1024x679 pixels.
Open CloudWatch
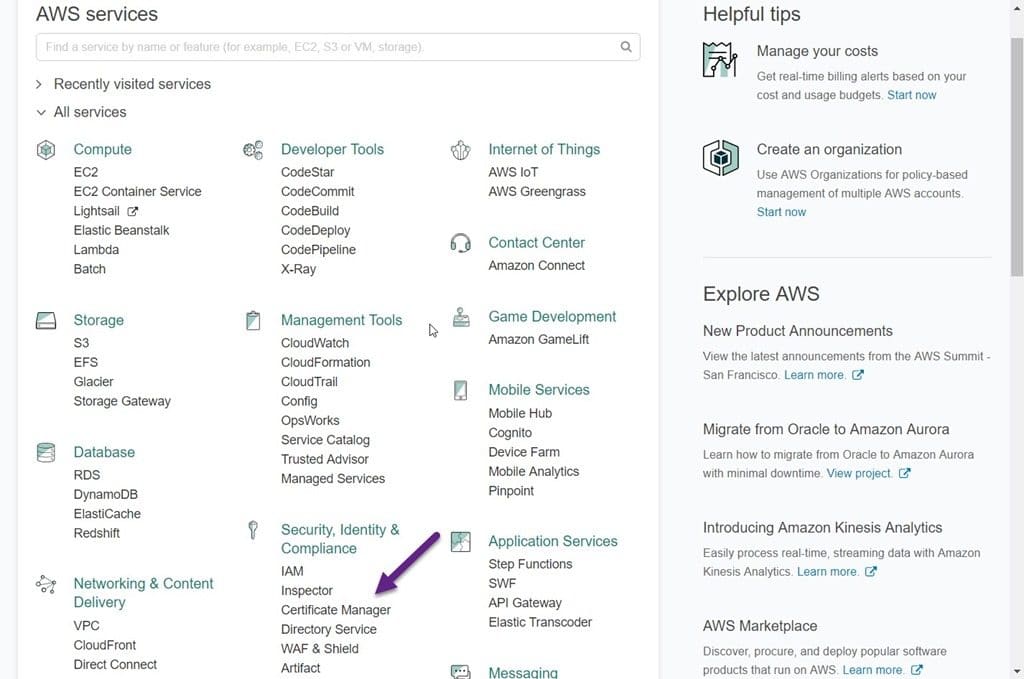(315, 343)
